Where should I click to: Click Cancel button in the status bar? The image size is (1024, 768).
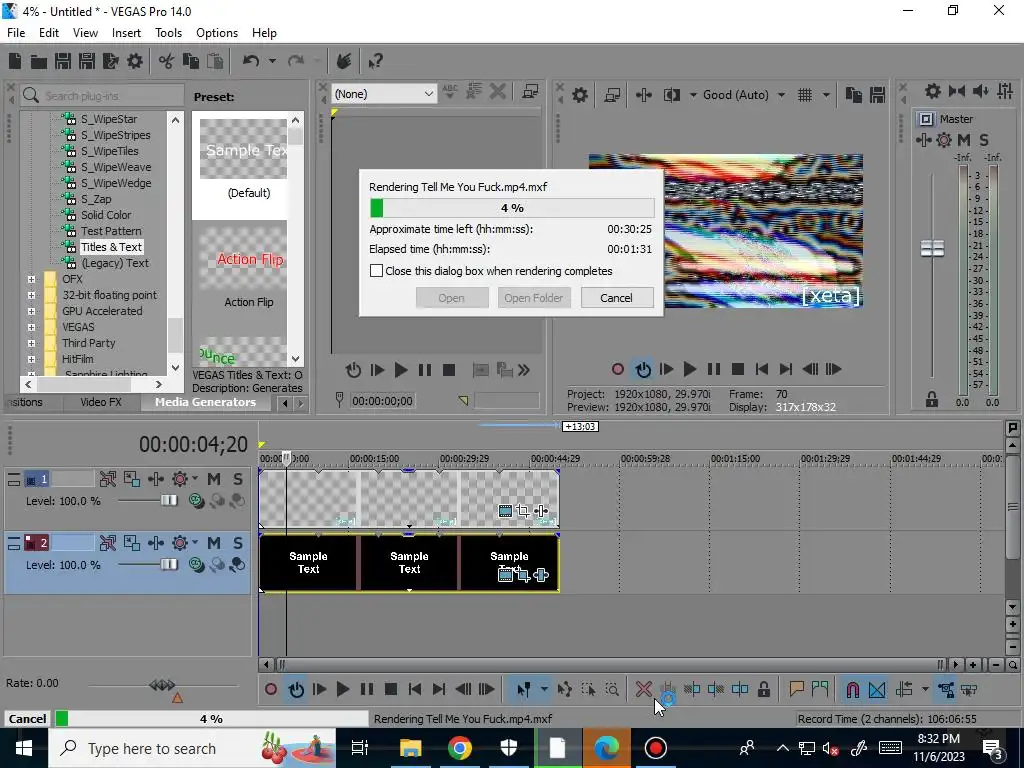click(x=27, y=718)
